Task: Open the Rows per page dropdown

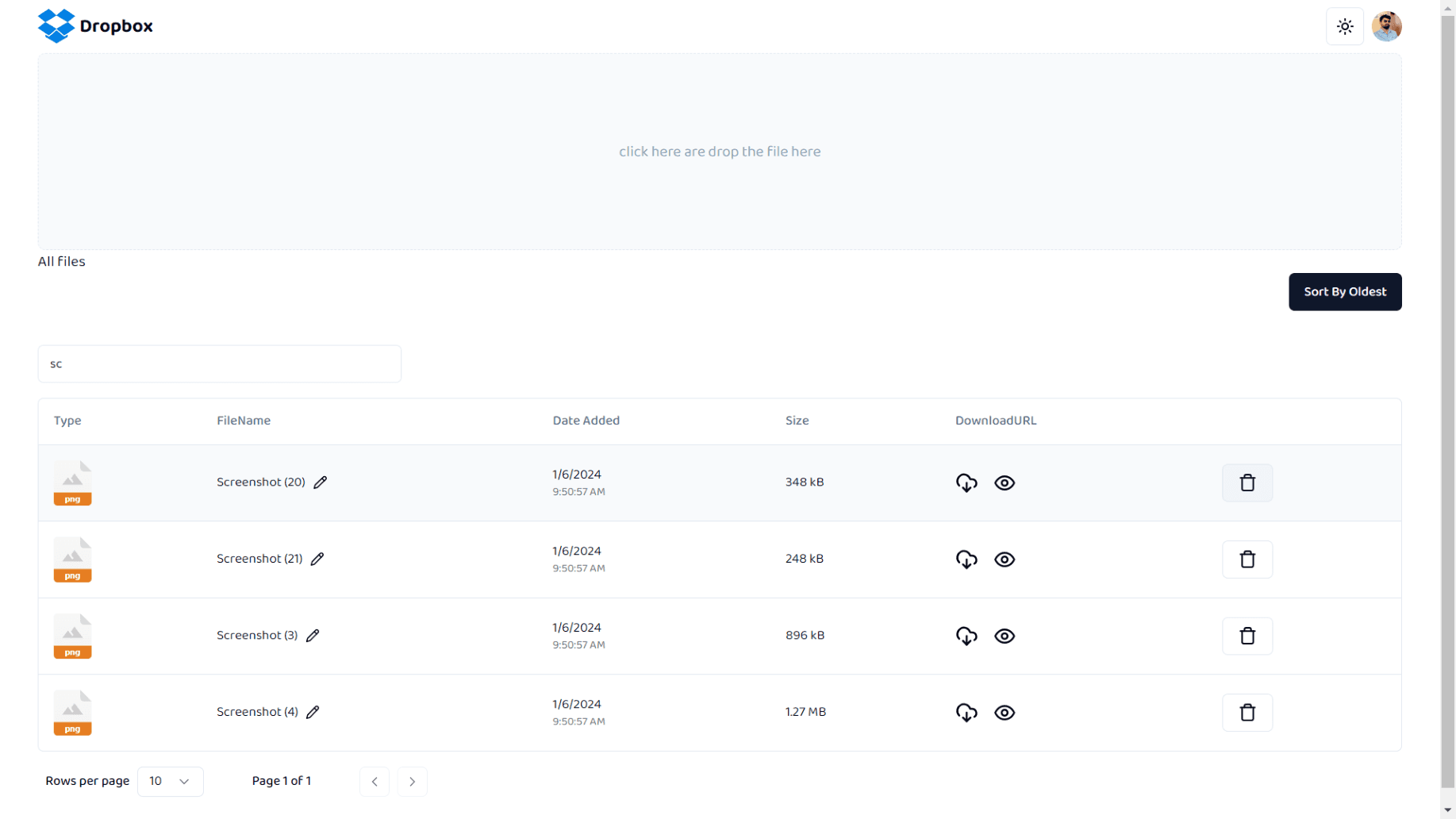Action: pos(170,781)
